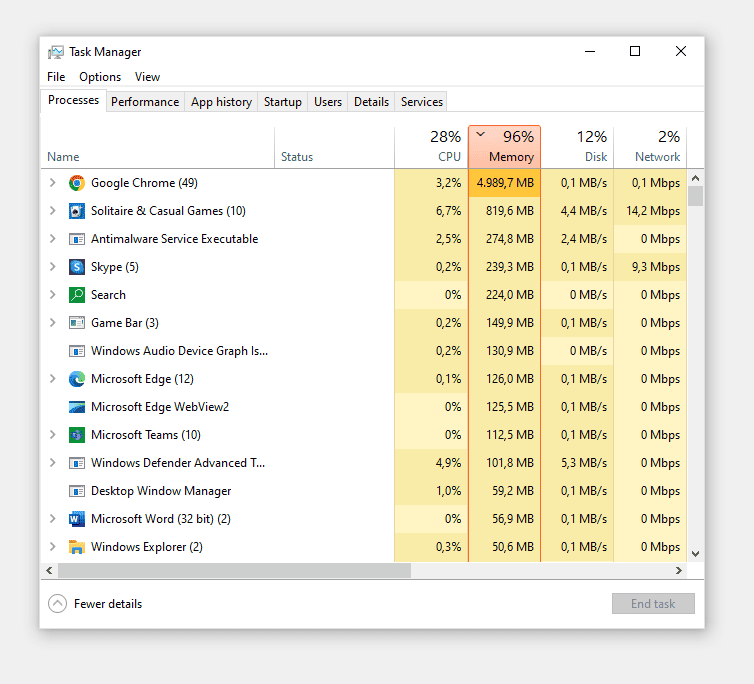
Task: Click the Google Chrome process icon
Action: point(77,183)
